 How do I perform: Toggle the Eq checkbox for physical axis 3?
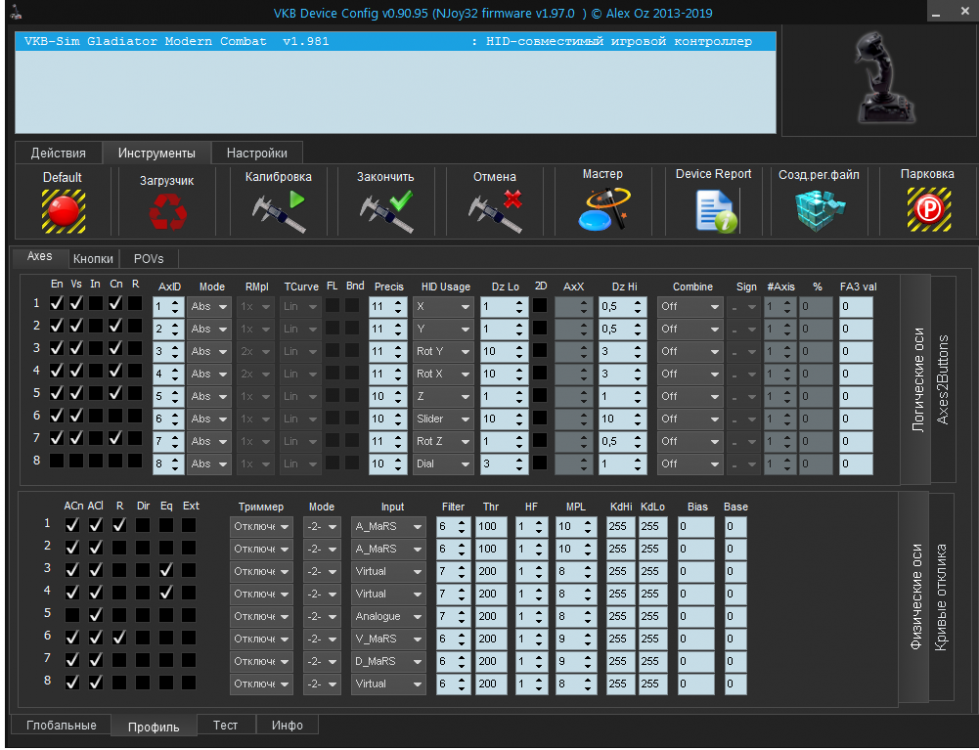click(166, 569)
